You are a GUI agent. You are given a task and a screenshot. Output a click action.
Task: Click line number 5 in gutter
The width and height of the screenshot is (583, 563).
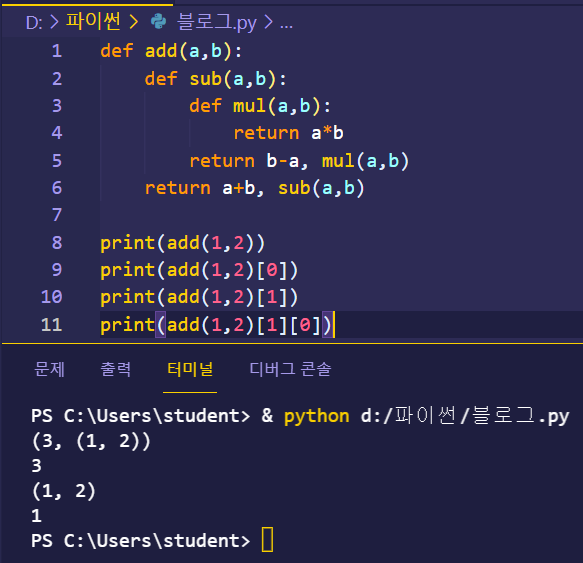(x=57, y=161)
